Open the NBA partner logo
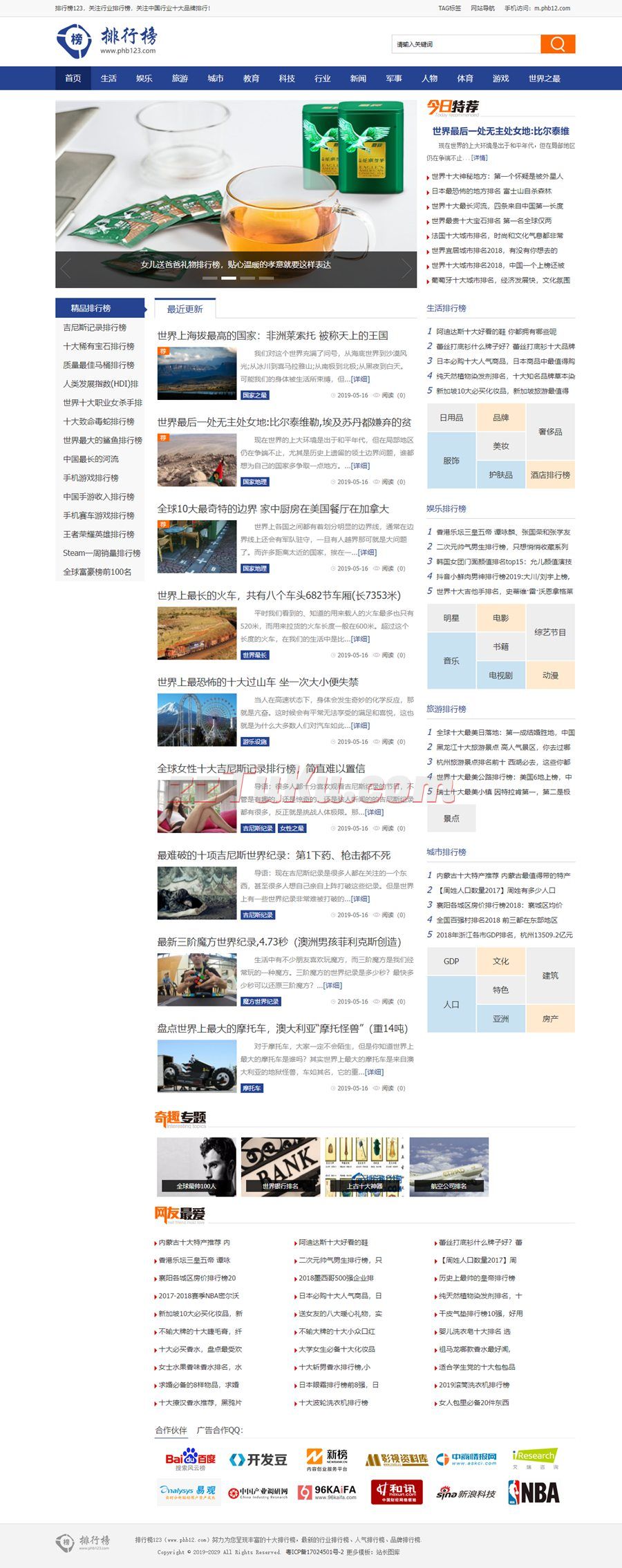Image resolution: width=622 pixels, height=1568 pixels. [534, 1493]
